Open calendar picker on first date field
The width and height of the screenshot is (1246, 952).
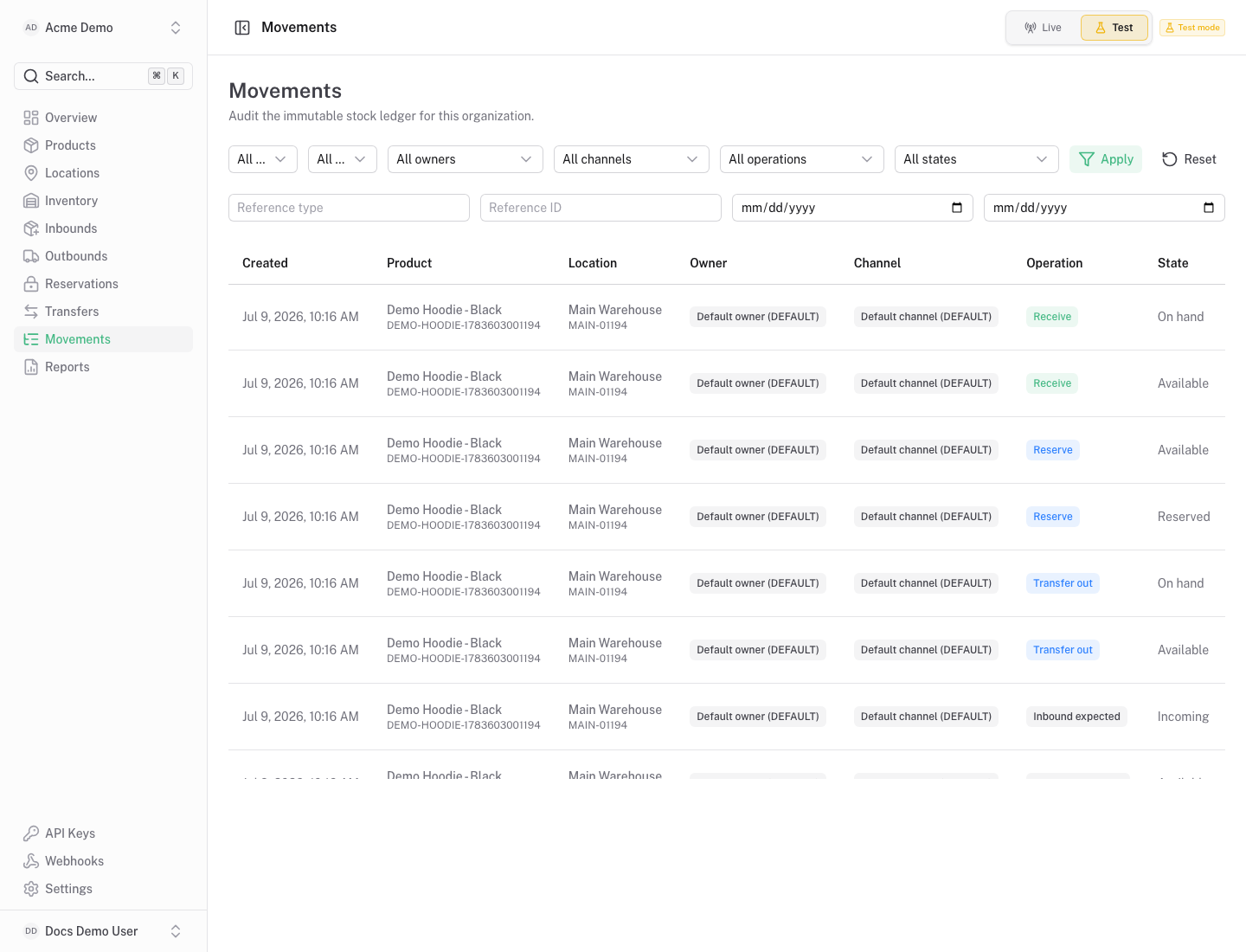[x=957, y=208]
